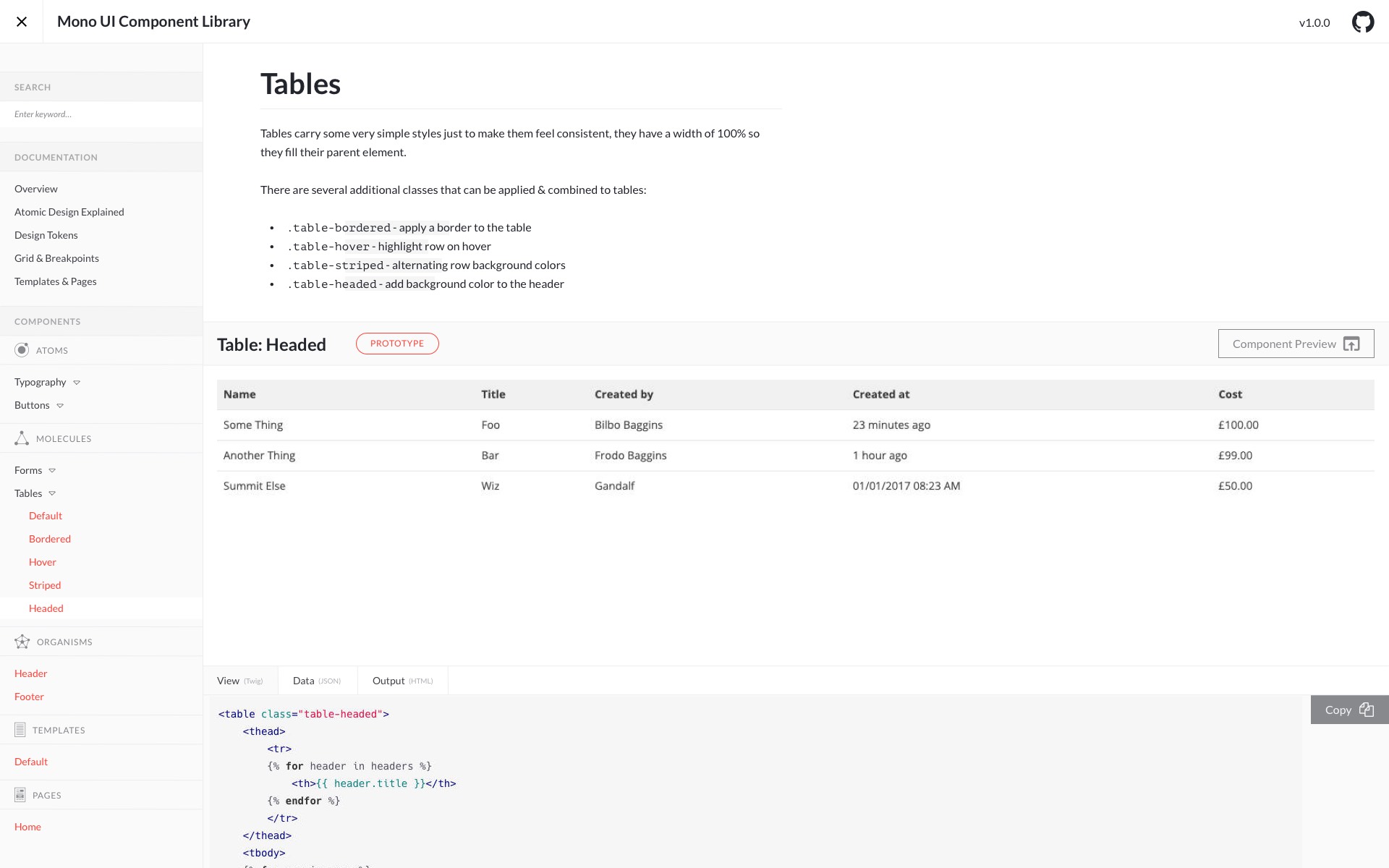
Task: Expand the Buttons dropdown arrow
Action: 60,405
